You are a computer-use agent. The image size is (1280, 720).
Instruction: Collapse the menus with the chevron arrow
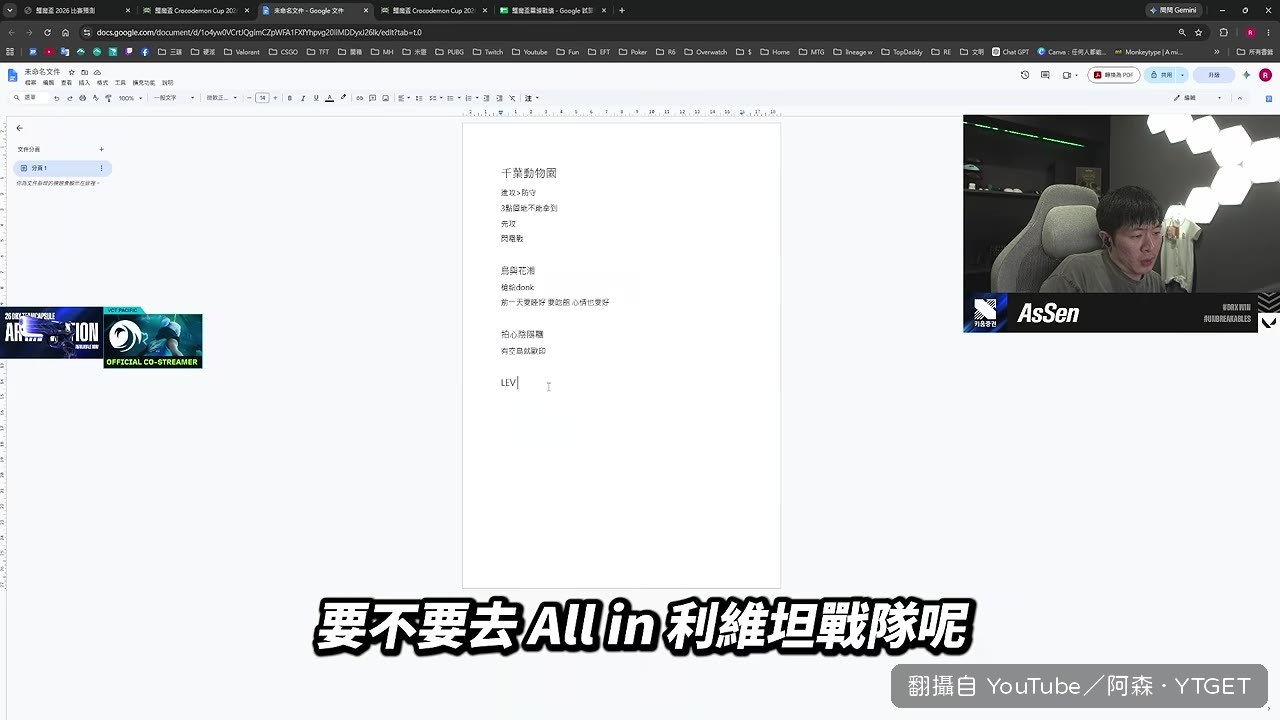(1240, 98)
